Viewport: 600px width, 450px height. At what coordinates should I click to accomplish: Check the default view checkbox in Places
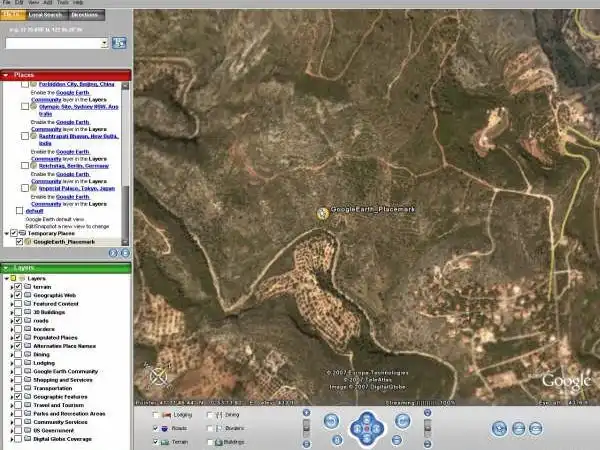click(x=19, y=211)
